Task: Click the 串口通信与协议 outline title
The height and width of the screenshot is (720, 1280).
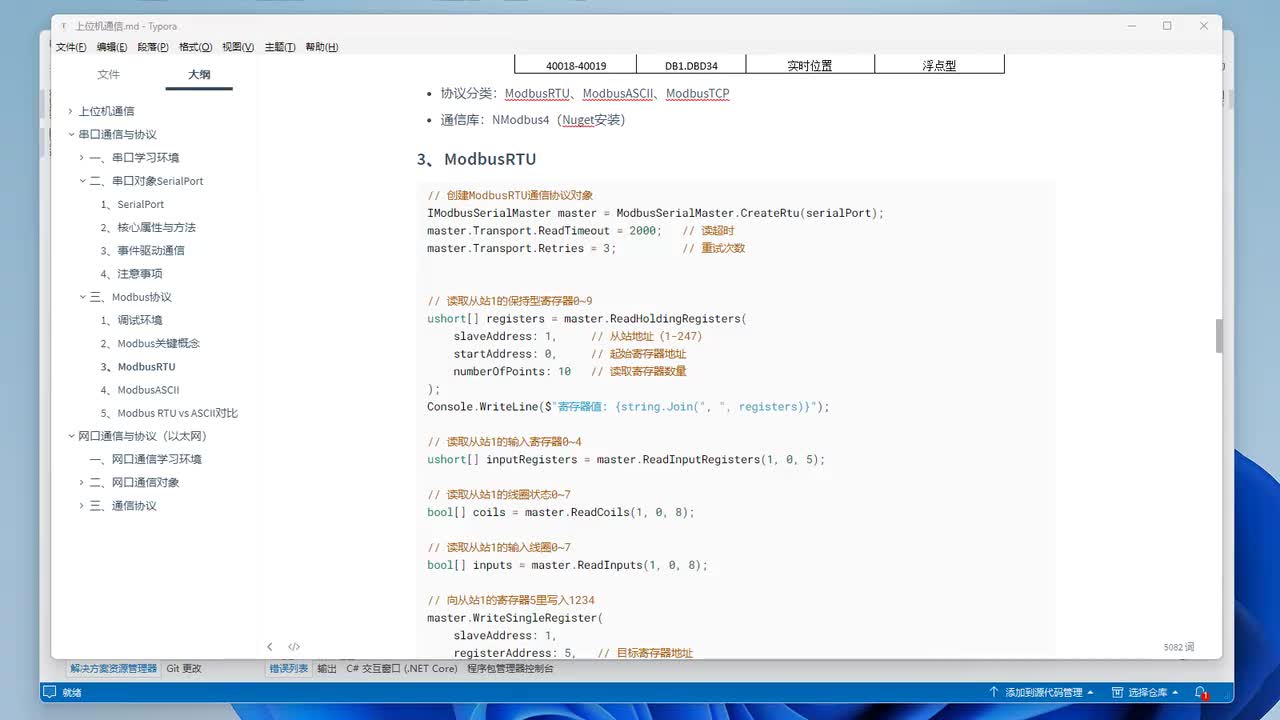Action: point(117,134)
